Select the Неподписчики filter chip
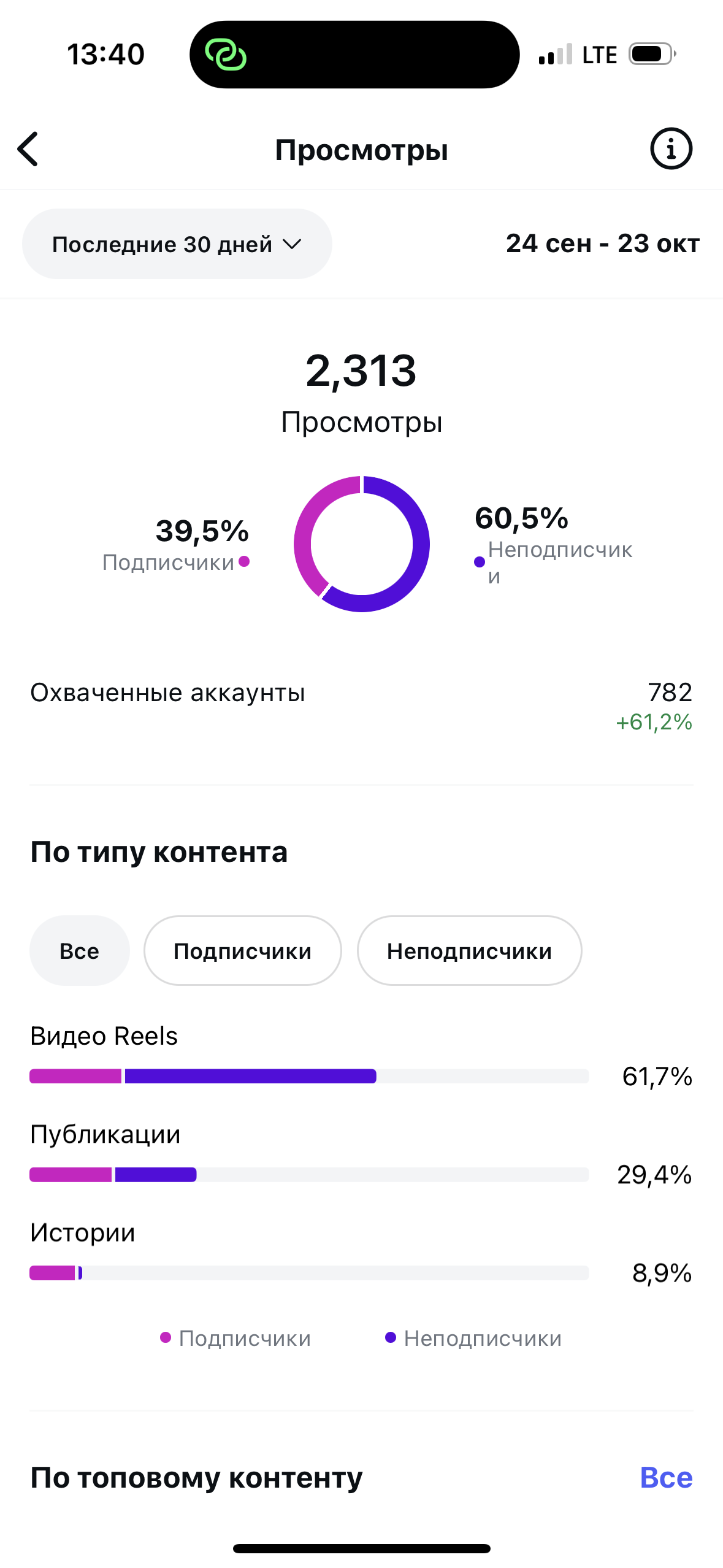The image size is (723, 1568). [x=469, y=951]
